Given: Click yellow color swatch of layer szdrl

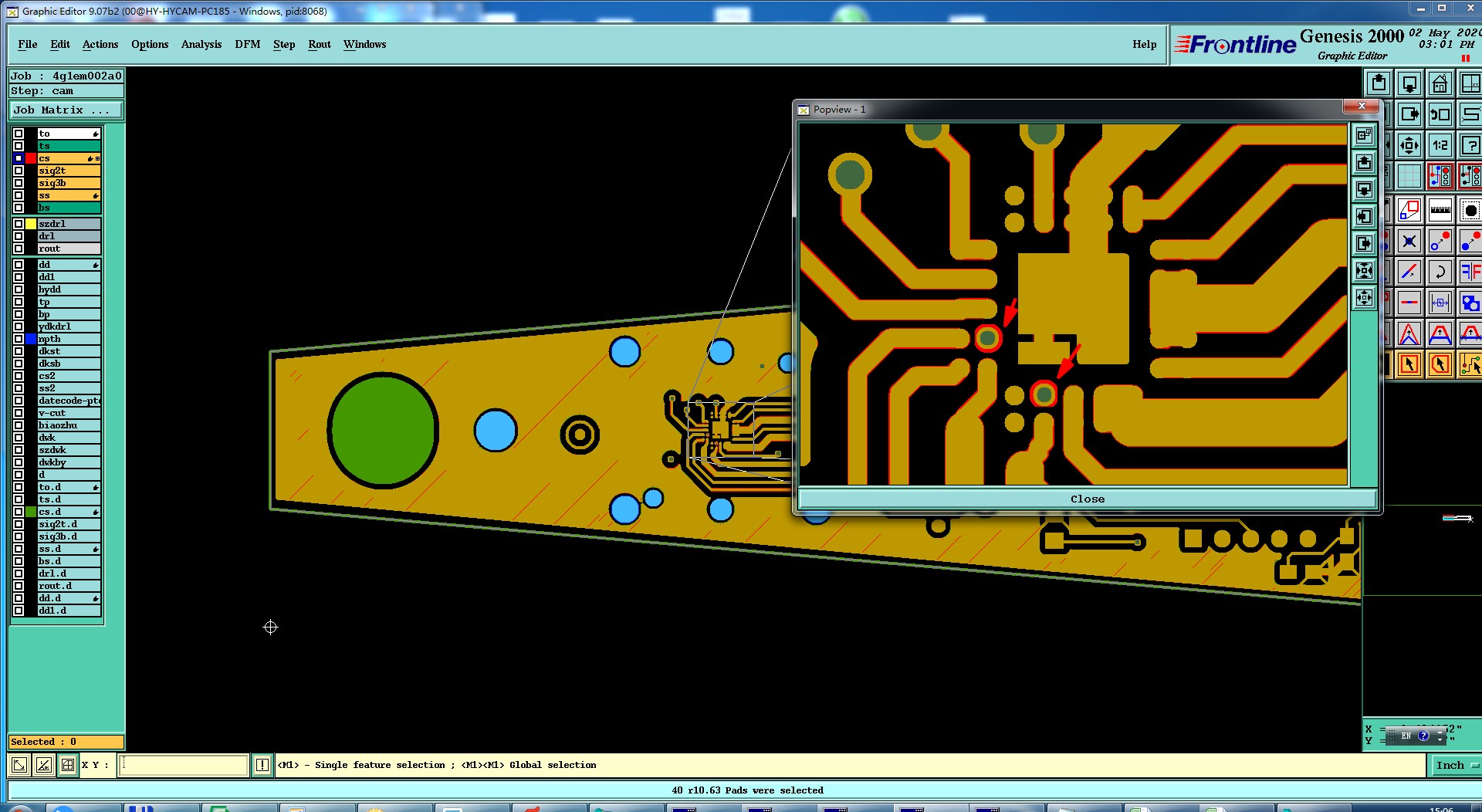Looking at the screenshot, I should [x=31, y=224].
